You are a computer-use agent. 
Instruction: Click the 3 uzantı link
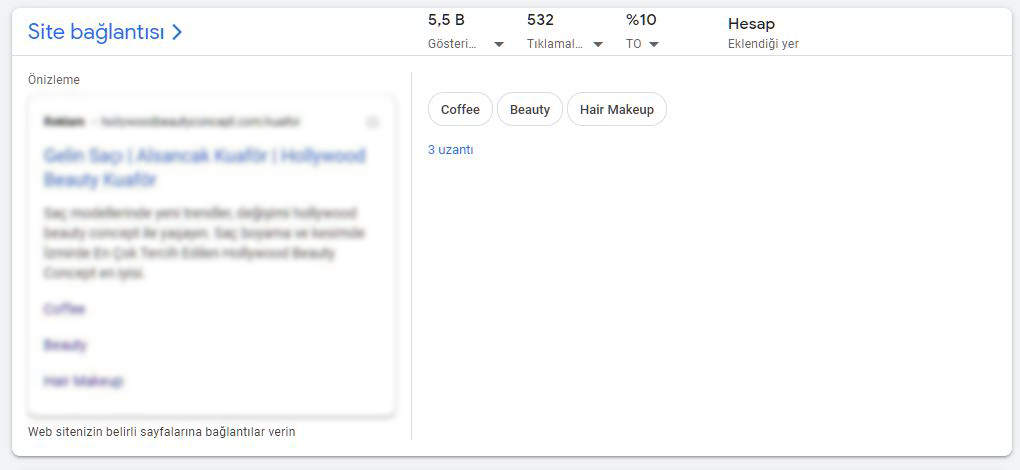450,150
